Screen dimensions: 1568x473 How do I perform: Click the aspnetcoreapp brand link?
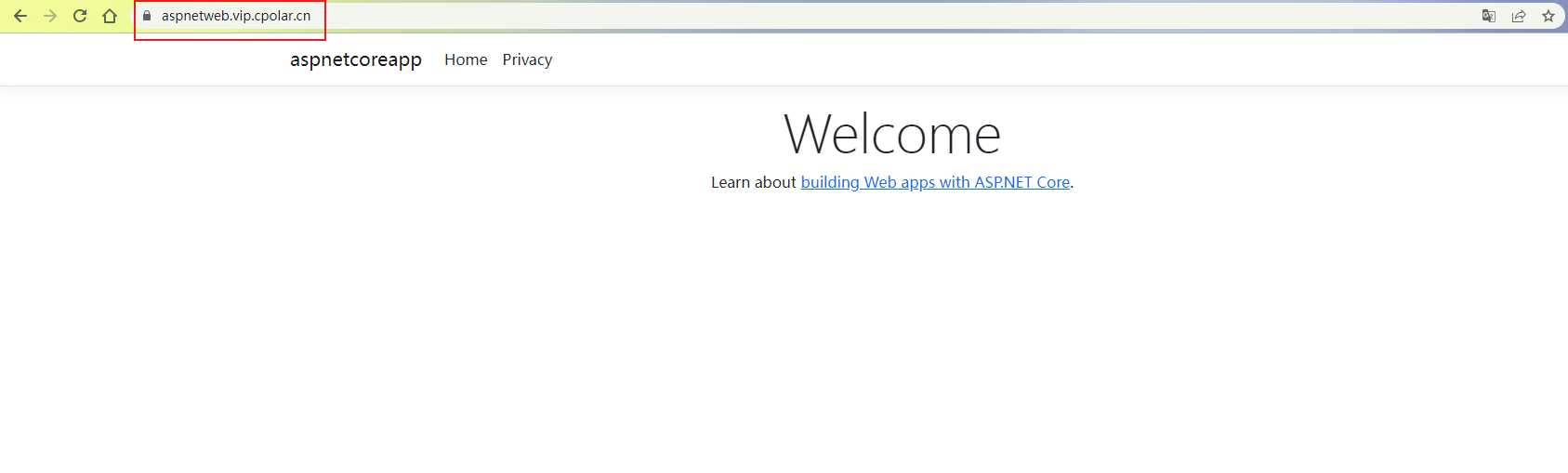[x=356, y=59]
